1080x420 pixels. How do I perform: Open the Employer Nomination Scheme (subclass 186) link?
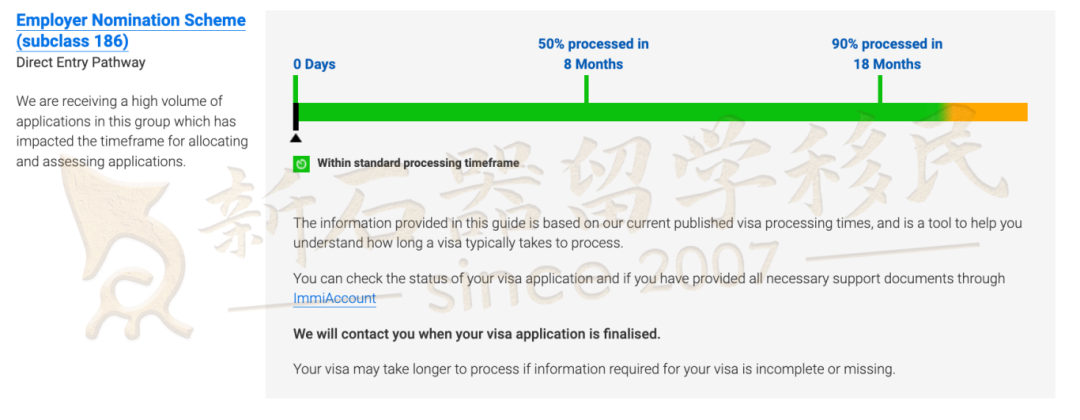[131, 30]
